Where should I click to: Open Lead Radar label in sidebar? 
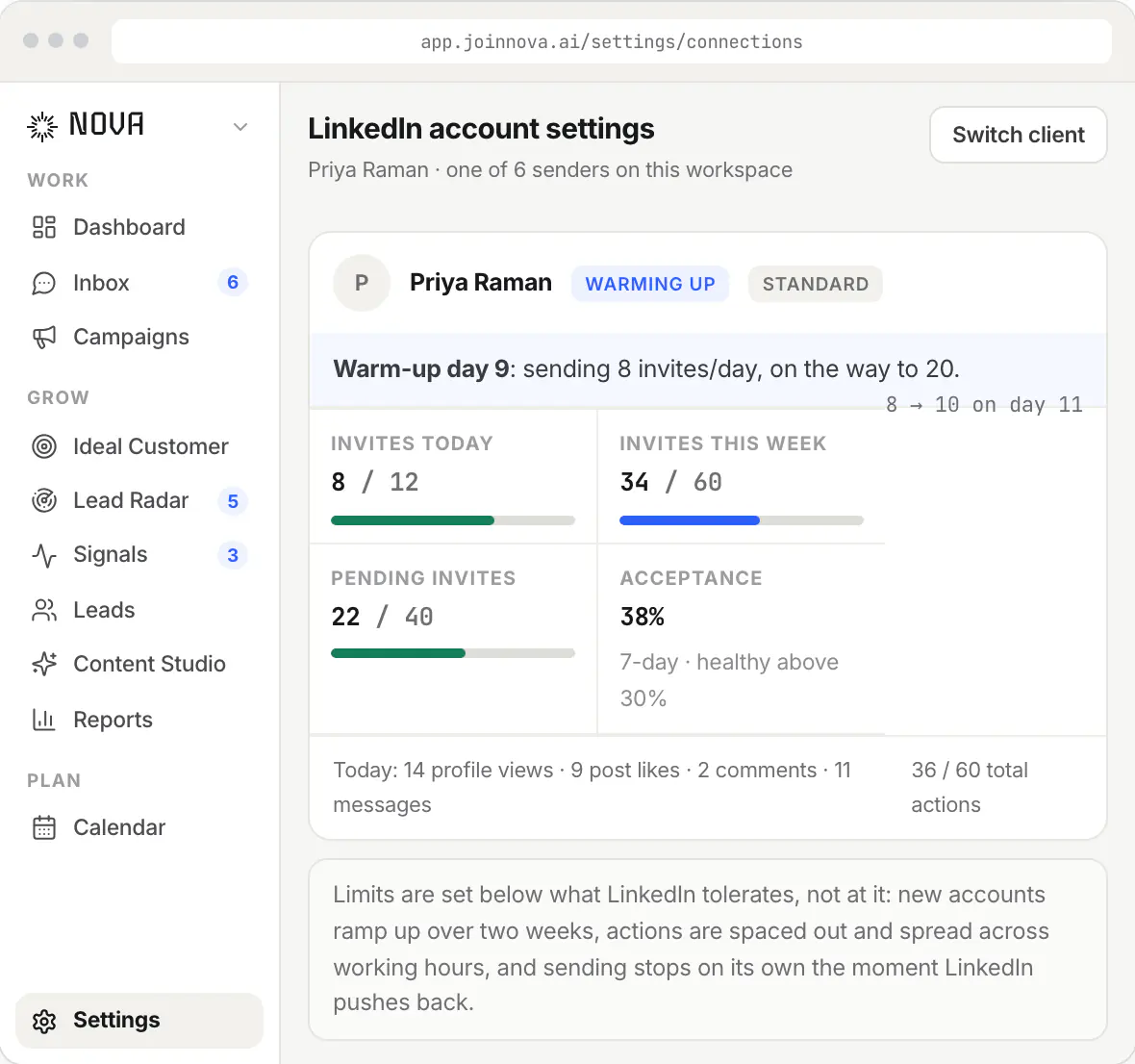tap(131, 500)
